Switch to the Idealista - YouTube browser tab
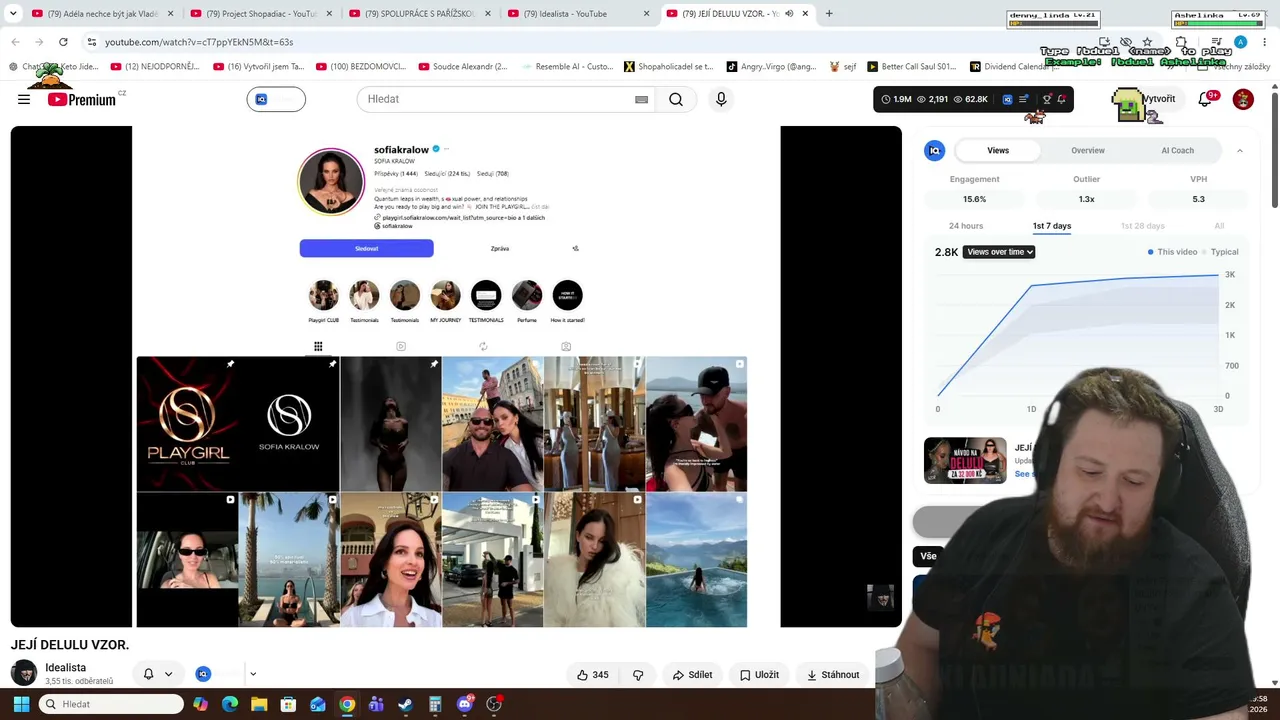Image resolution: width=1280 pixels, height=720 pixels. [x=580, y=14]
